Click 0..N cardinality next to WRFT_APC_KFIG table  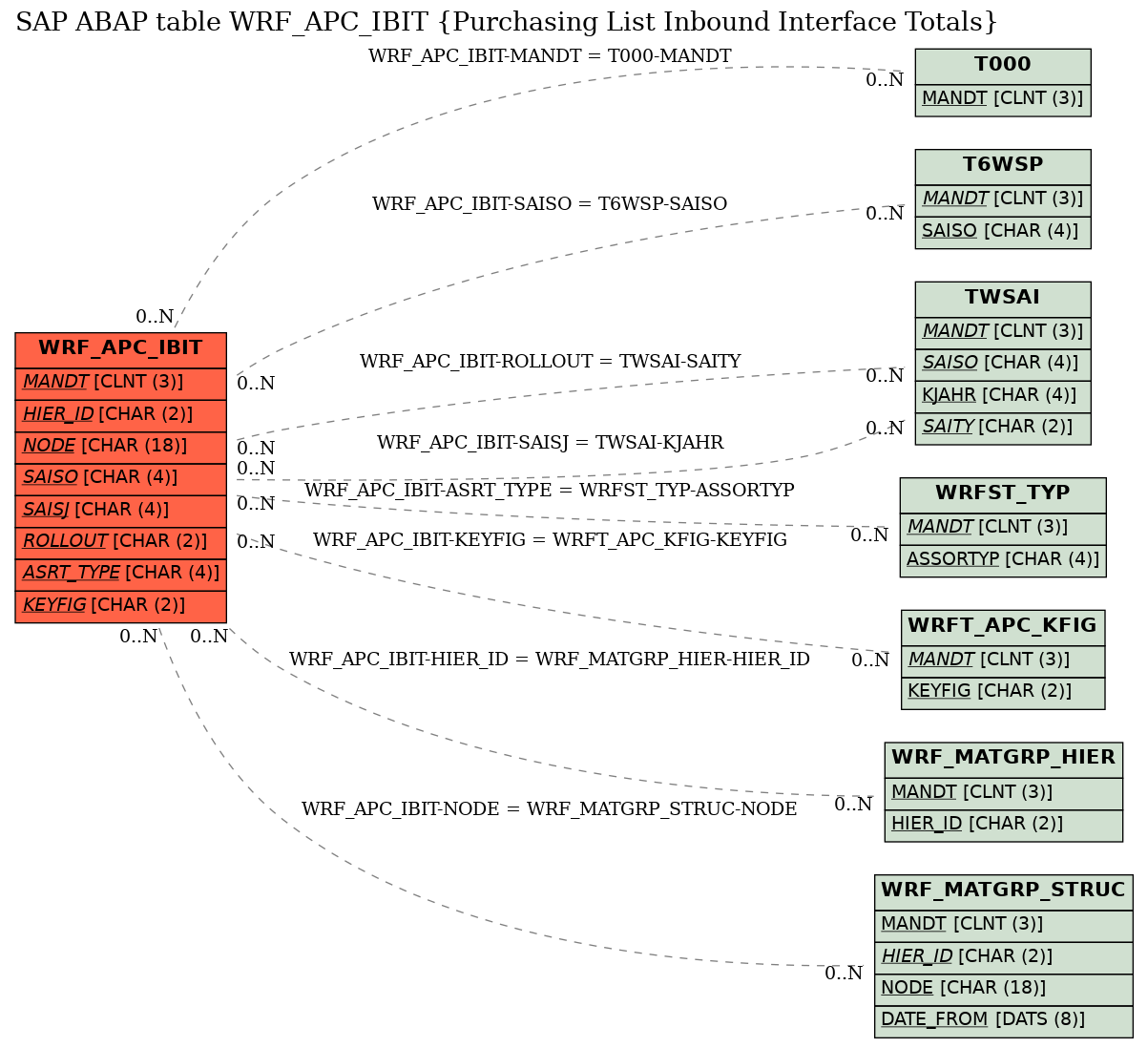tap(870, 660)
